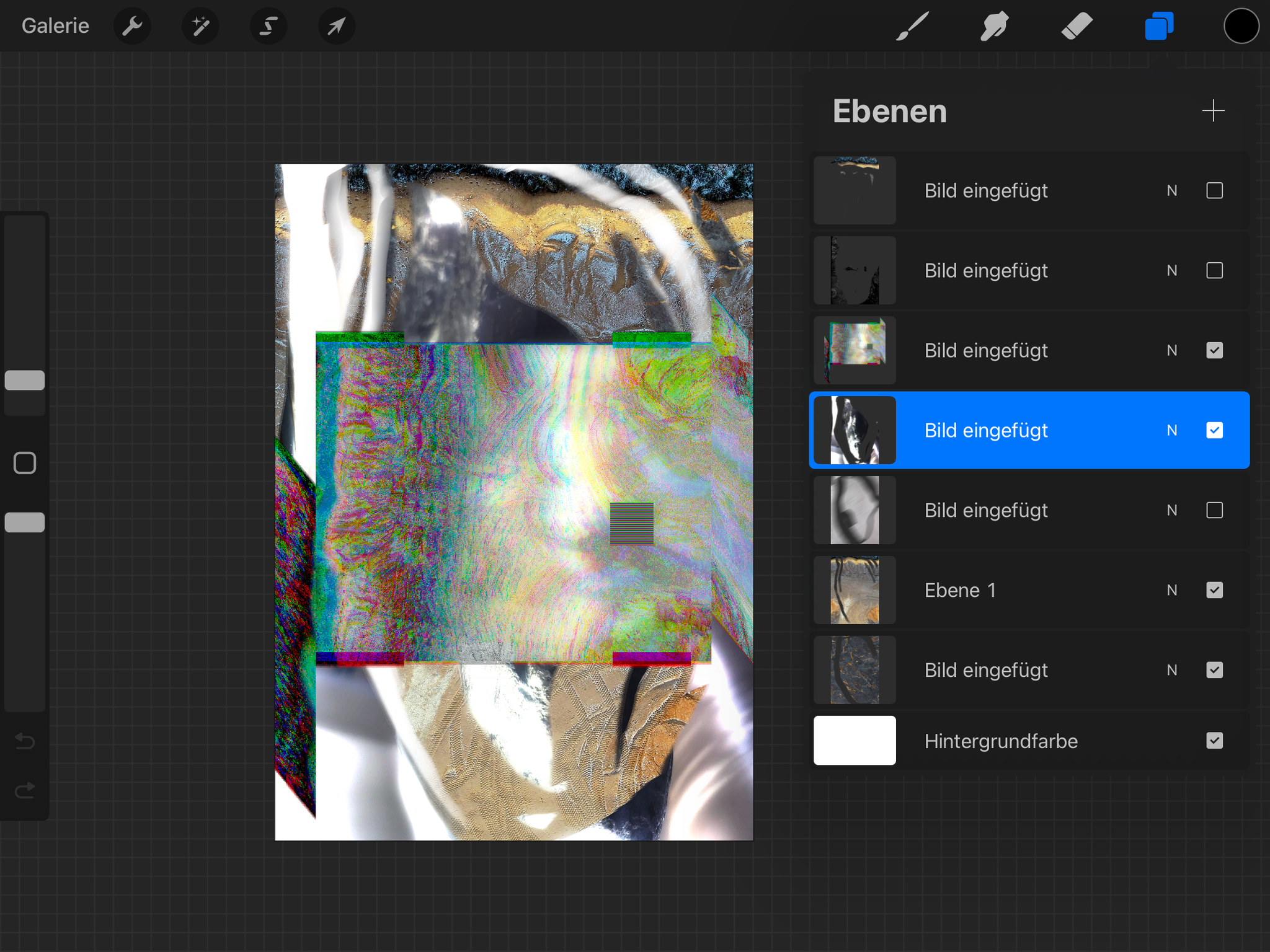Close the Layers panel via its icon
The height and width of the screenshot is (952, 1270).
pyautogui.click(x=1158, y=26)
